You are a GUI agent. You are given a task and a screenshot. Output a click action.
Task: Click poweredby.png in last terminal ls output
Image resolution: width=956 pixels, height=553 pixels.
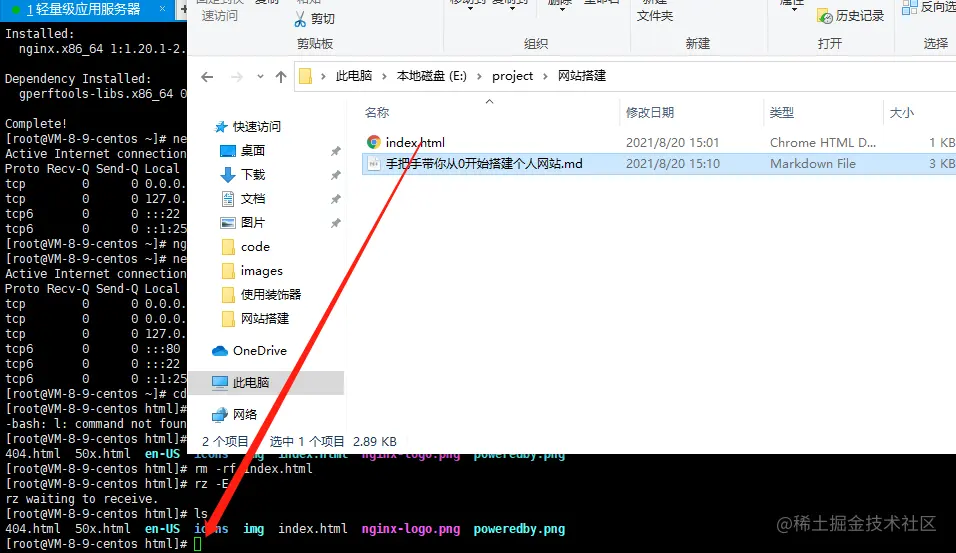[519, 529]
